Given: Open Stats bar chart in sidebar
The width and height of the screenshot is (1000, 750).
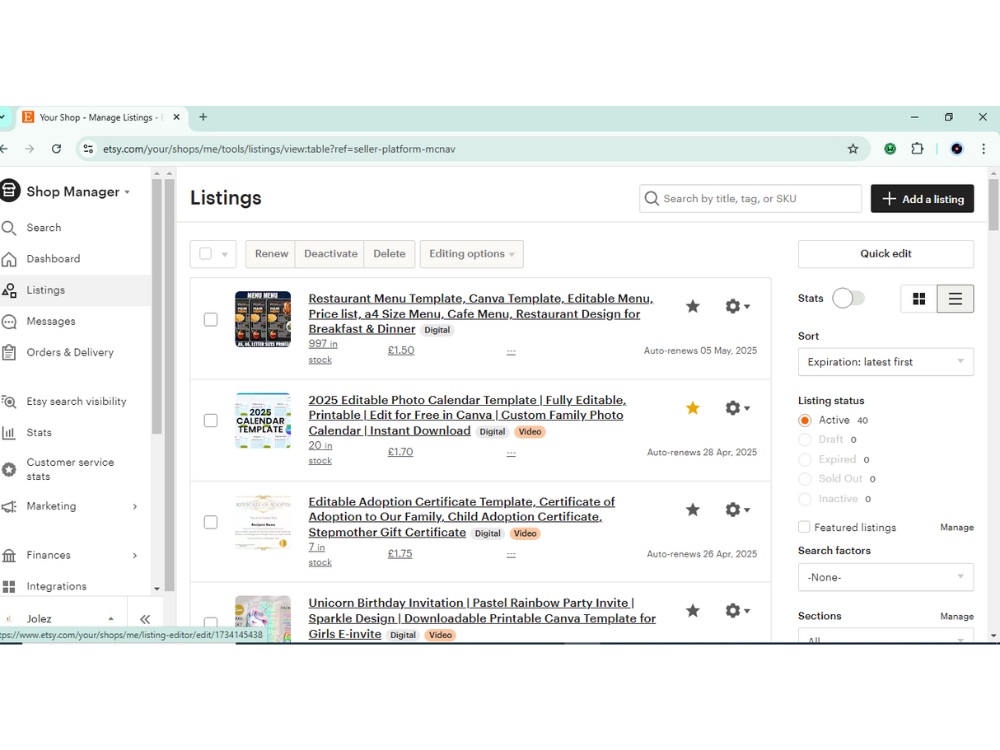Looking at the screenshot, I should coord(9,432).
